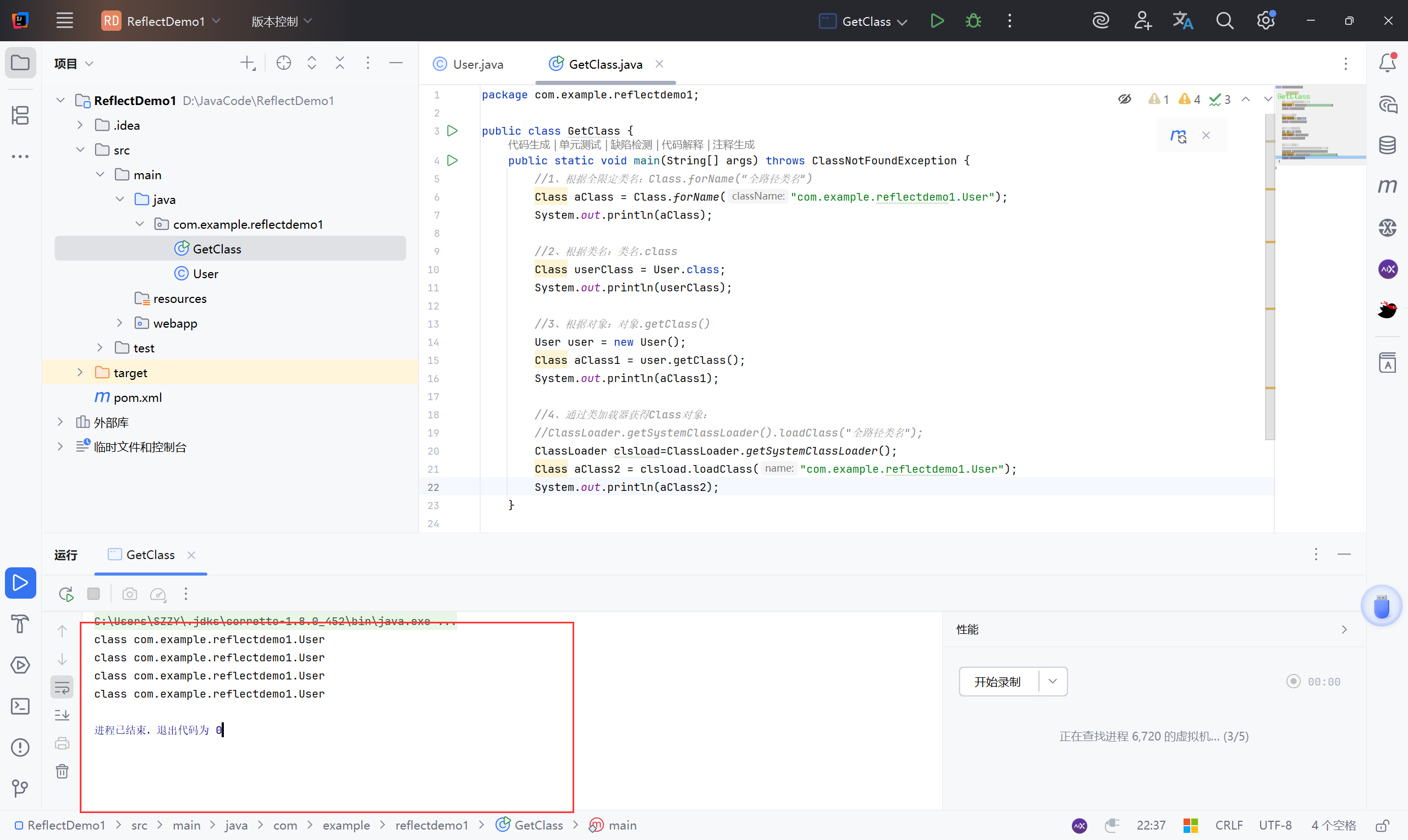Click the Rerun GetClass icon in run panel
Viewport: 1408px width, 840px height.
66,594
